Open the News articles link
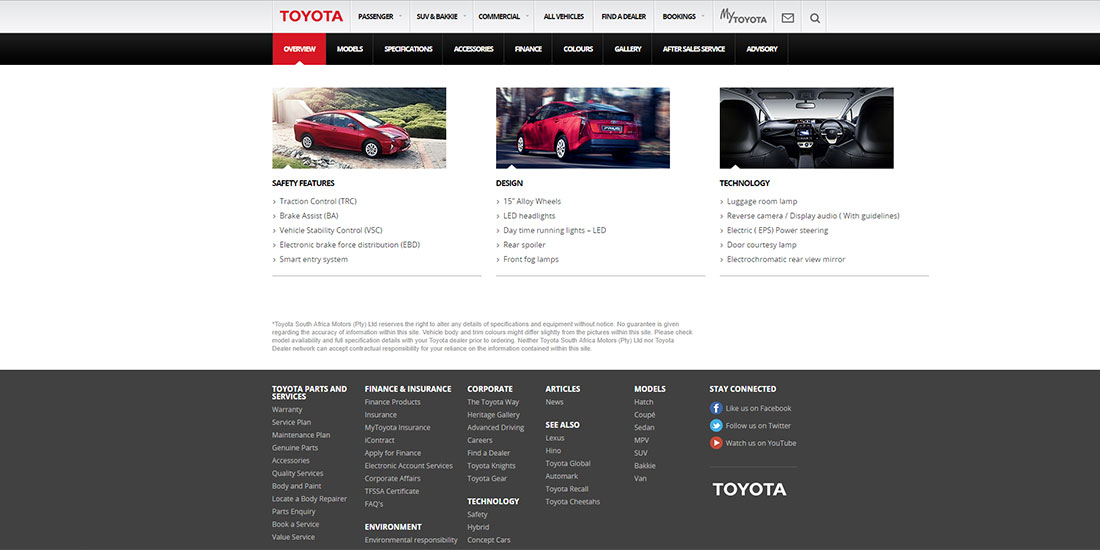Viewport: 1100px width, 550px height. pyautogui.click(x=554, y=402)
